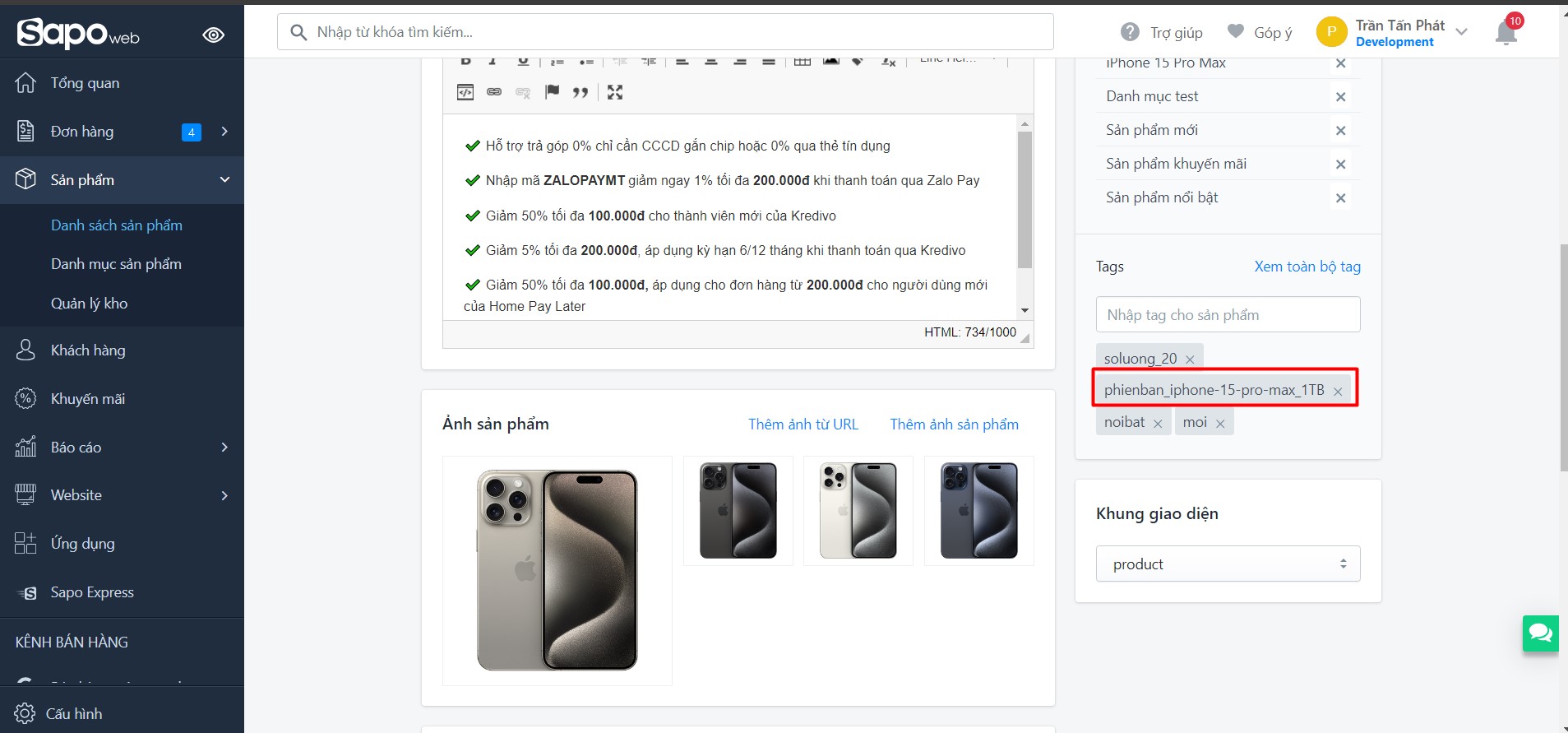Click the insert table icon in editor toolbar

803,61
